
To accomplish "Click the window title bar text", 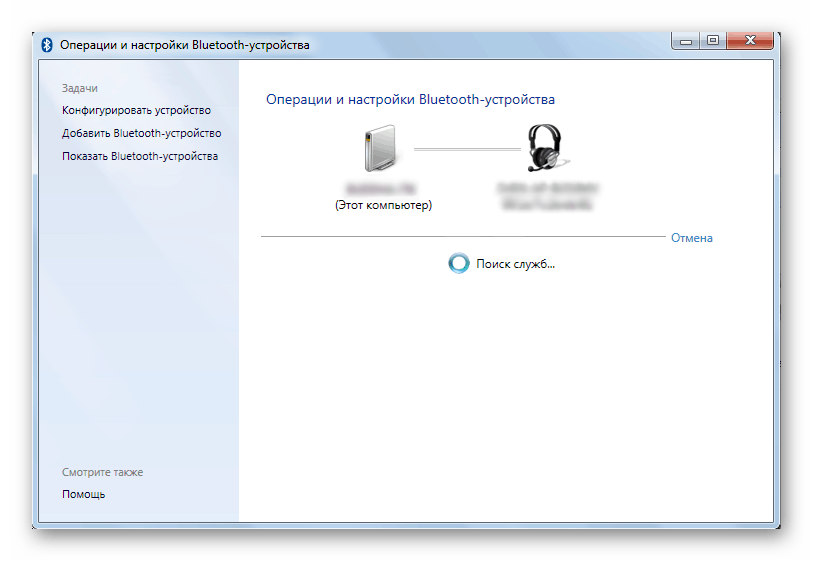I will (x=185, y=45).
